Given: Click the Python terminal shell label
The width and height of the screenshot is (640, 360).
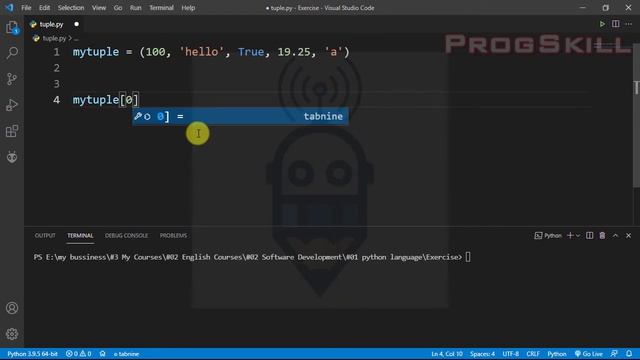Looking at the screenshot, I should pyautogui.click(x=548, y=236).
